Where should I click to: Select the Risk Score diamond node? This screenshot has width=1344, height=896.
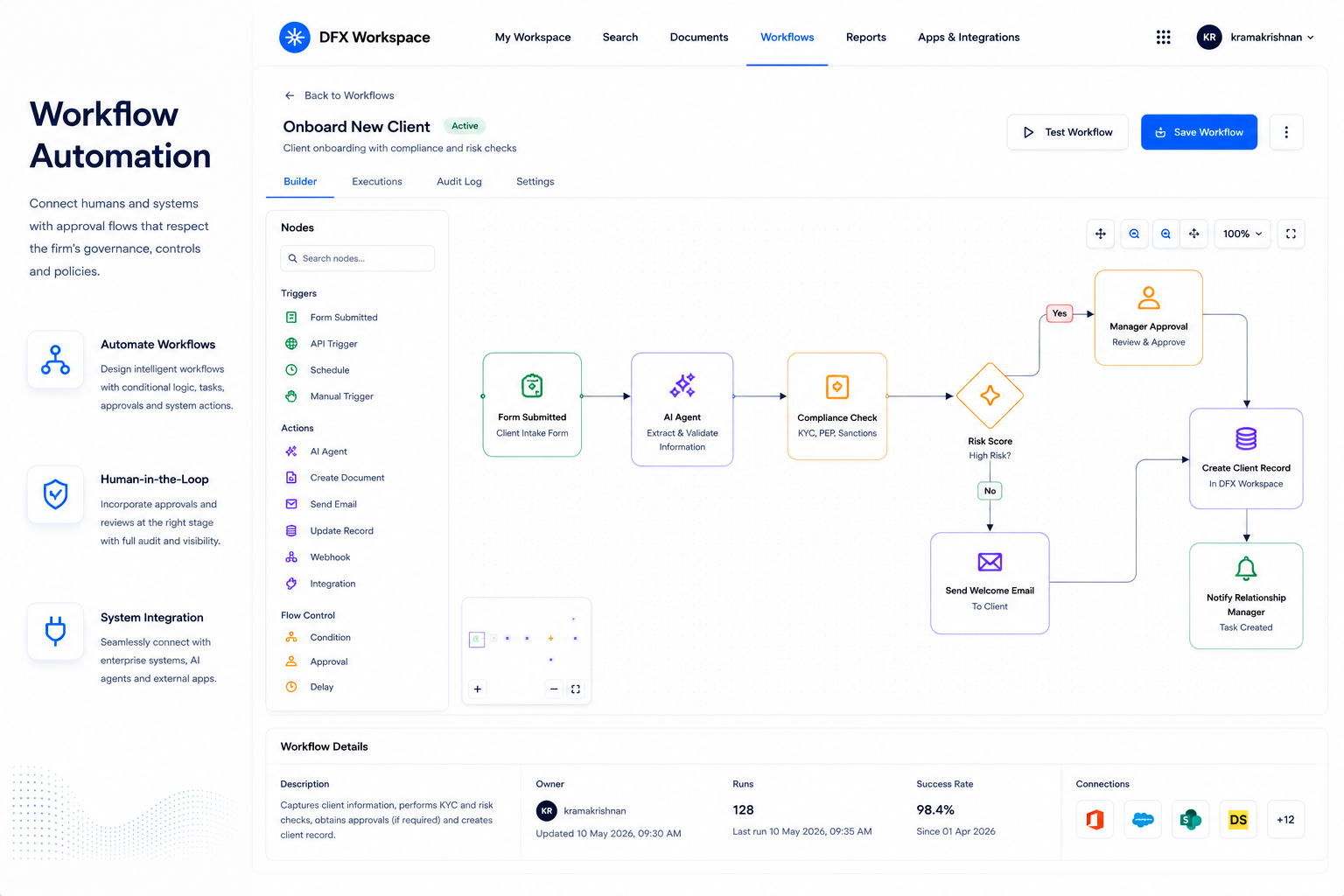pos(990,395)
